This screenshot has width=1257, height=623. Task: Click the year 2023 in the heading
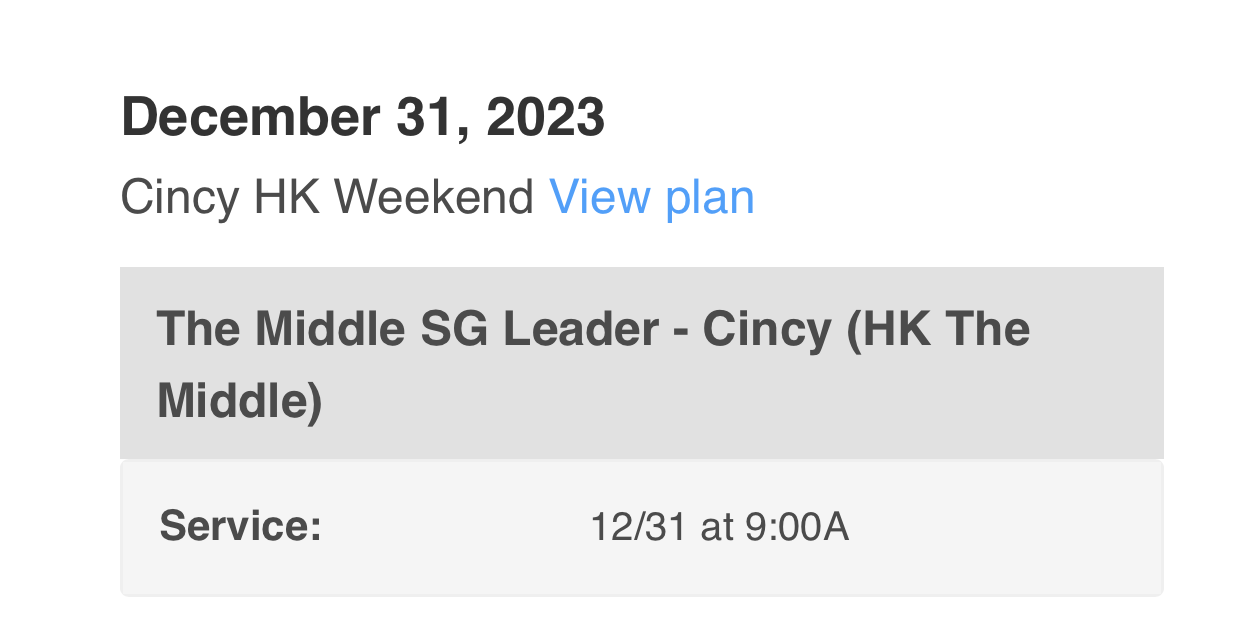(545, 118)
